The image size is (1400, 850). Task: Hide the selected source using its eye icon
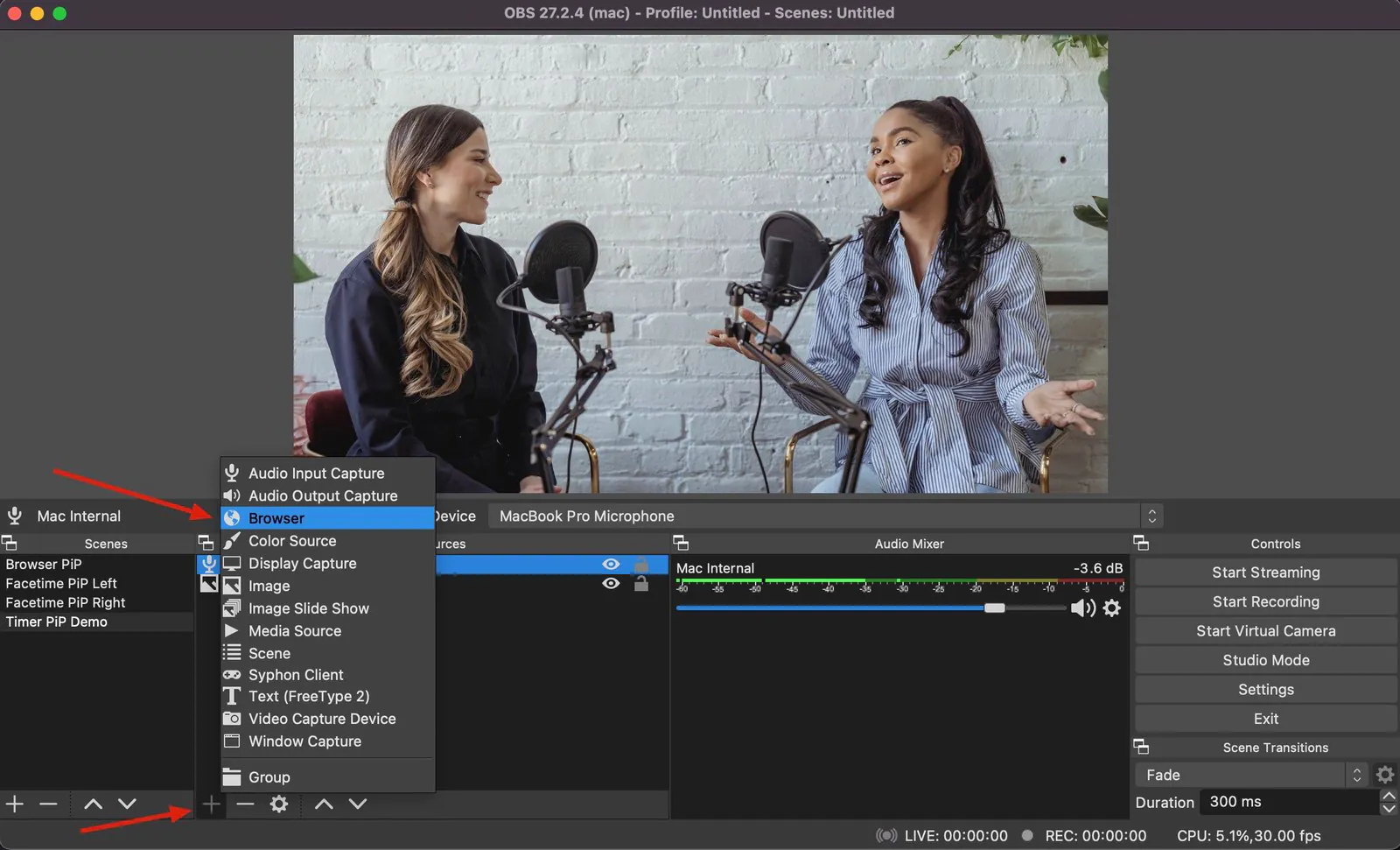[x=611, y=564]
